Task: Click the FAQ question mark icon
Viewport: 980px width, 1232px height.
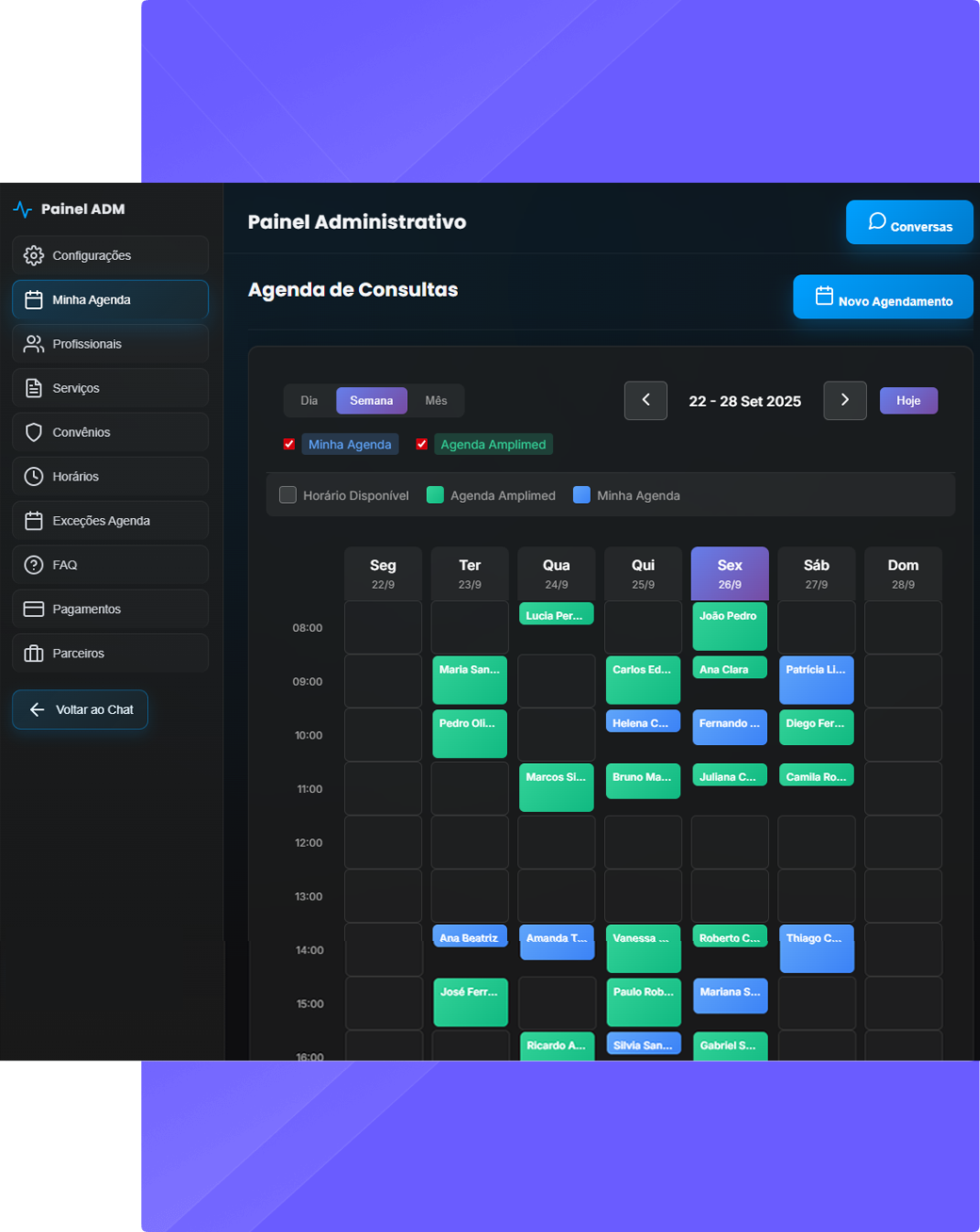Action: pos(34,565)
